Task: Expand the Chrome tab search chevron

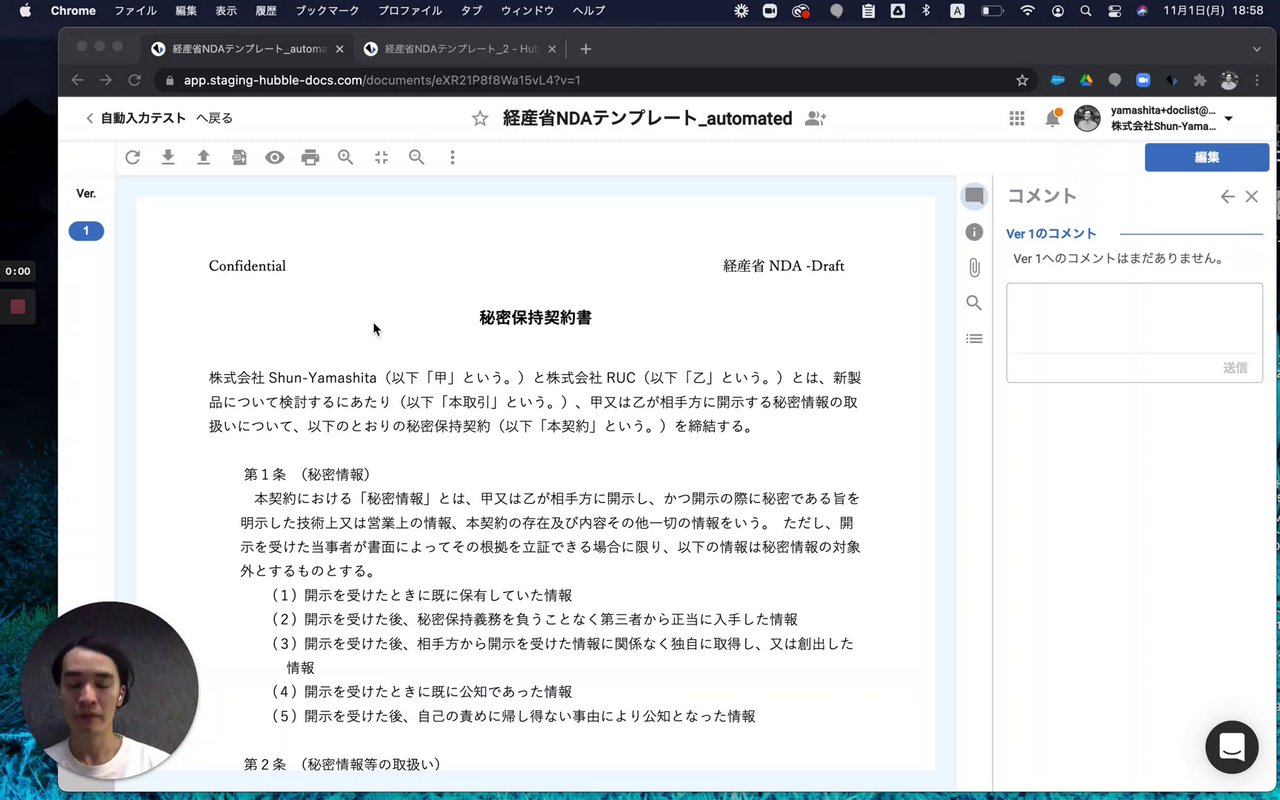Action: [x=1257, y=49]
